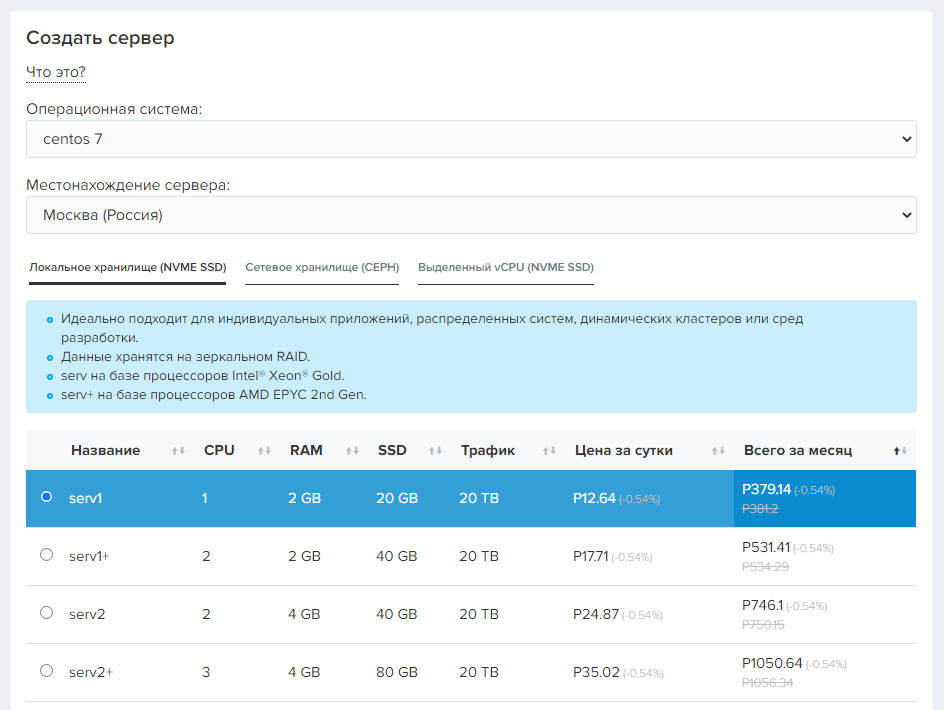Switch to Сетевое хранилище (CEPH) tab
This screenshot has width=944, height=710.
click(322, 268)
